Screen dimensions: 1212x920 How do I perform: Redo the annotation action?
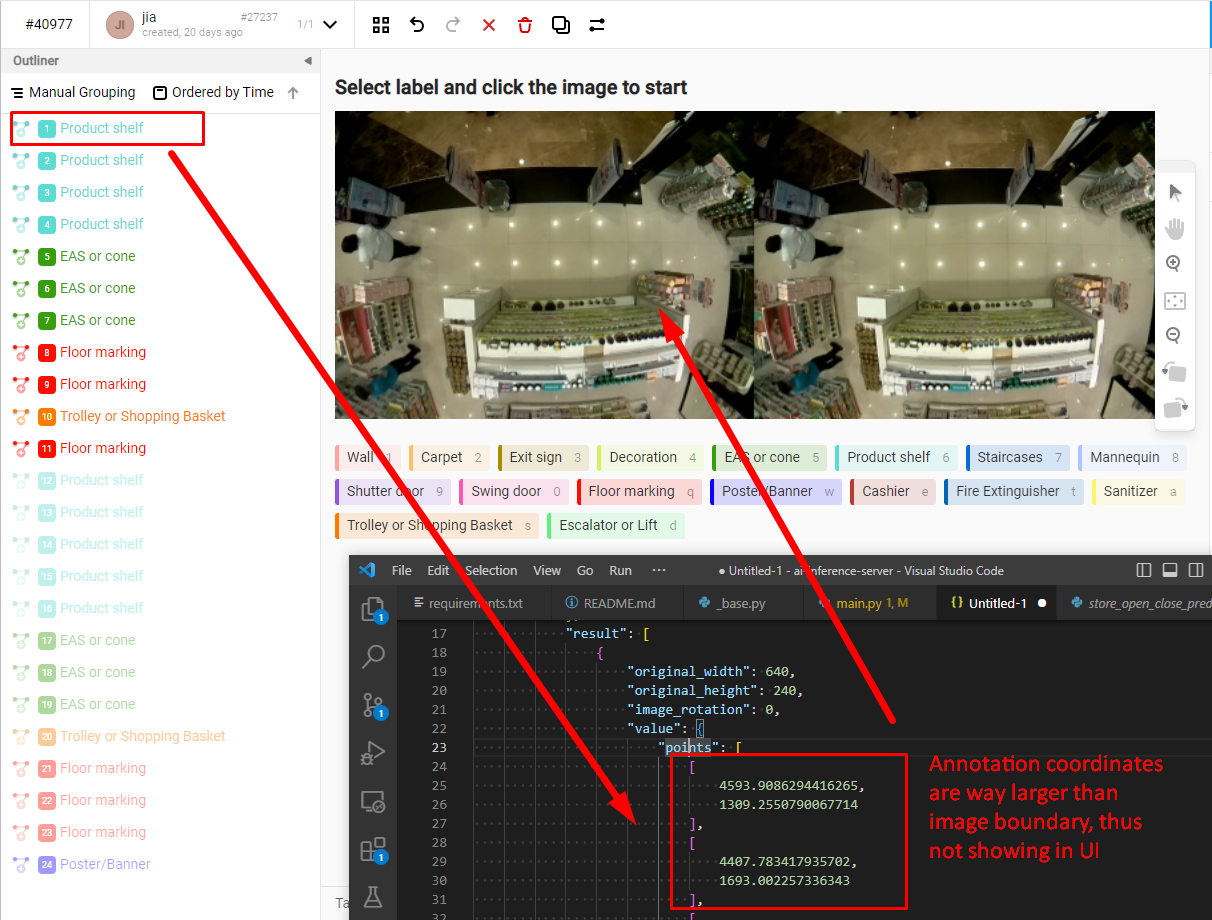click(x=453, y=25)
